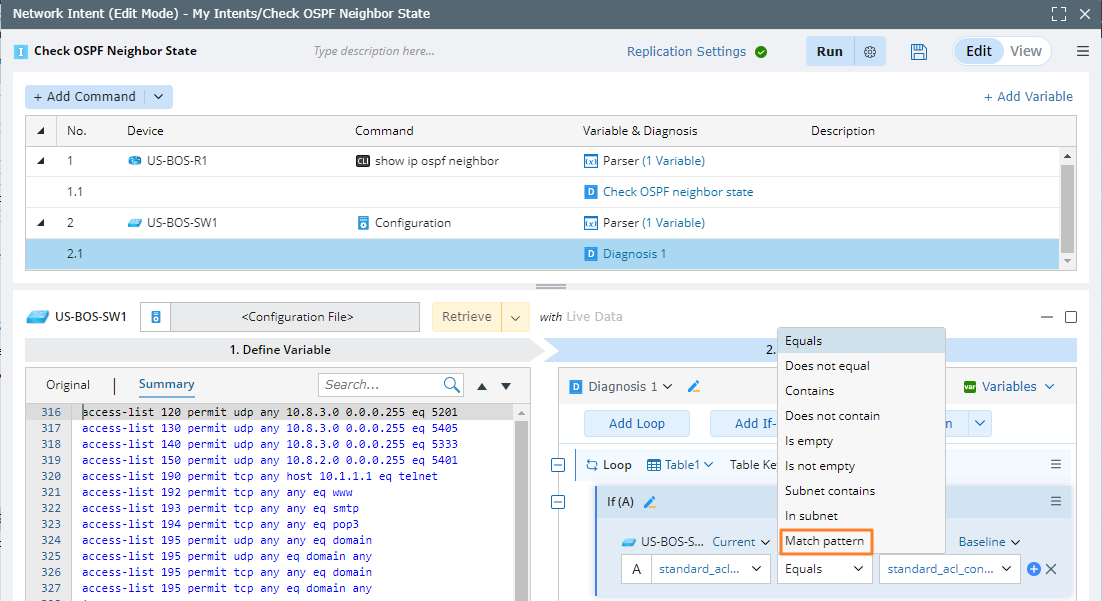Image resolution: width=1102 pixels, height=601 pixels.
Task: Click the Add Variable link
Action: point(1028,97)
